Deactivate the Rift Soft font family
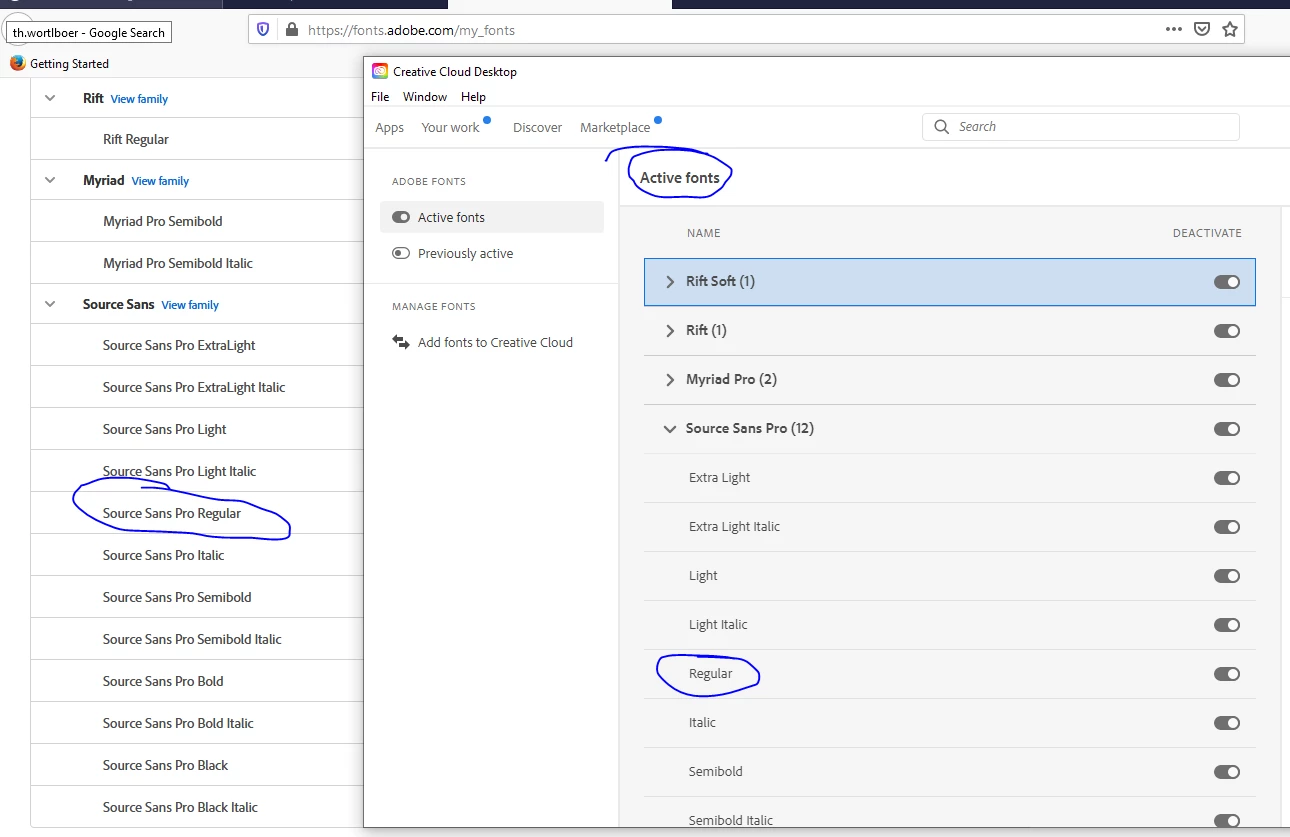 click(1227, 282)
